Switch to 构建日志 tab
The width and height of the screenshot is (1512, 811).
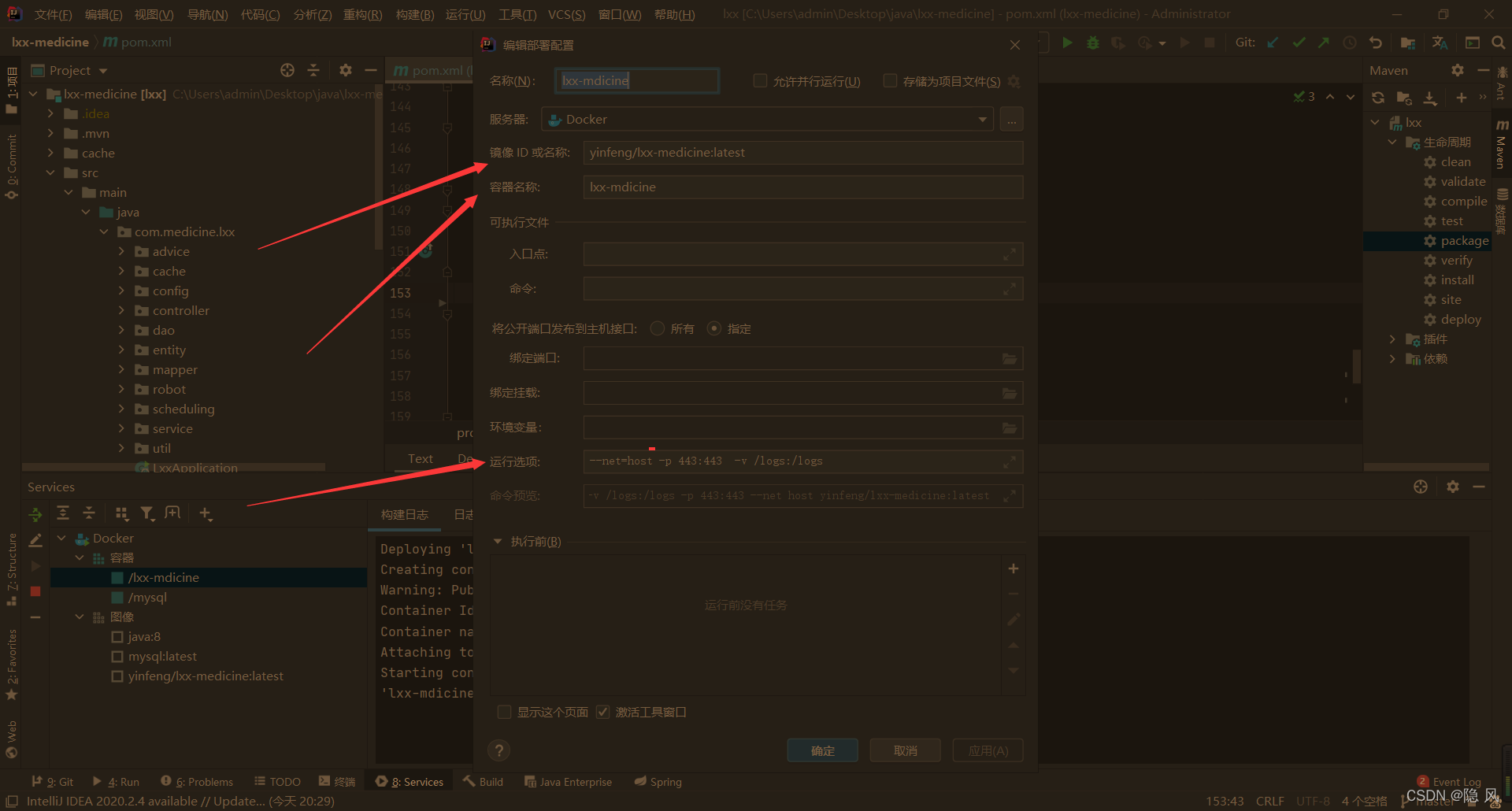(x=405, y=514)
